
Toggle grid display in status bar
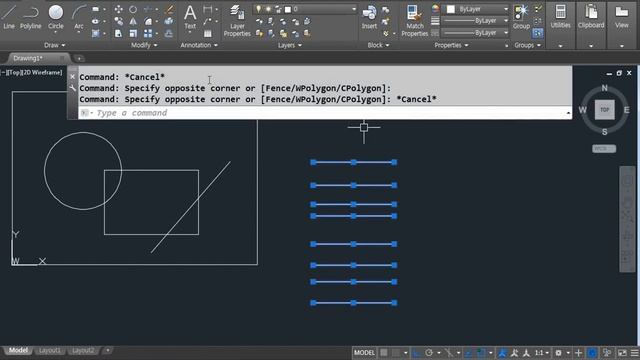tap(384, 353)
